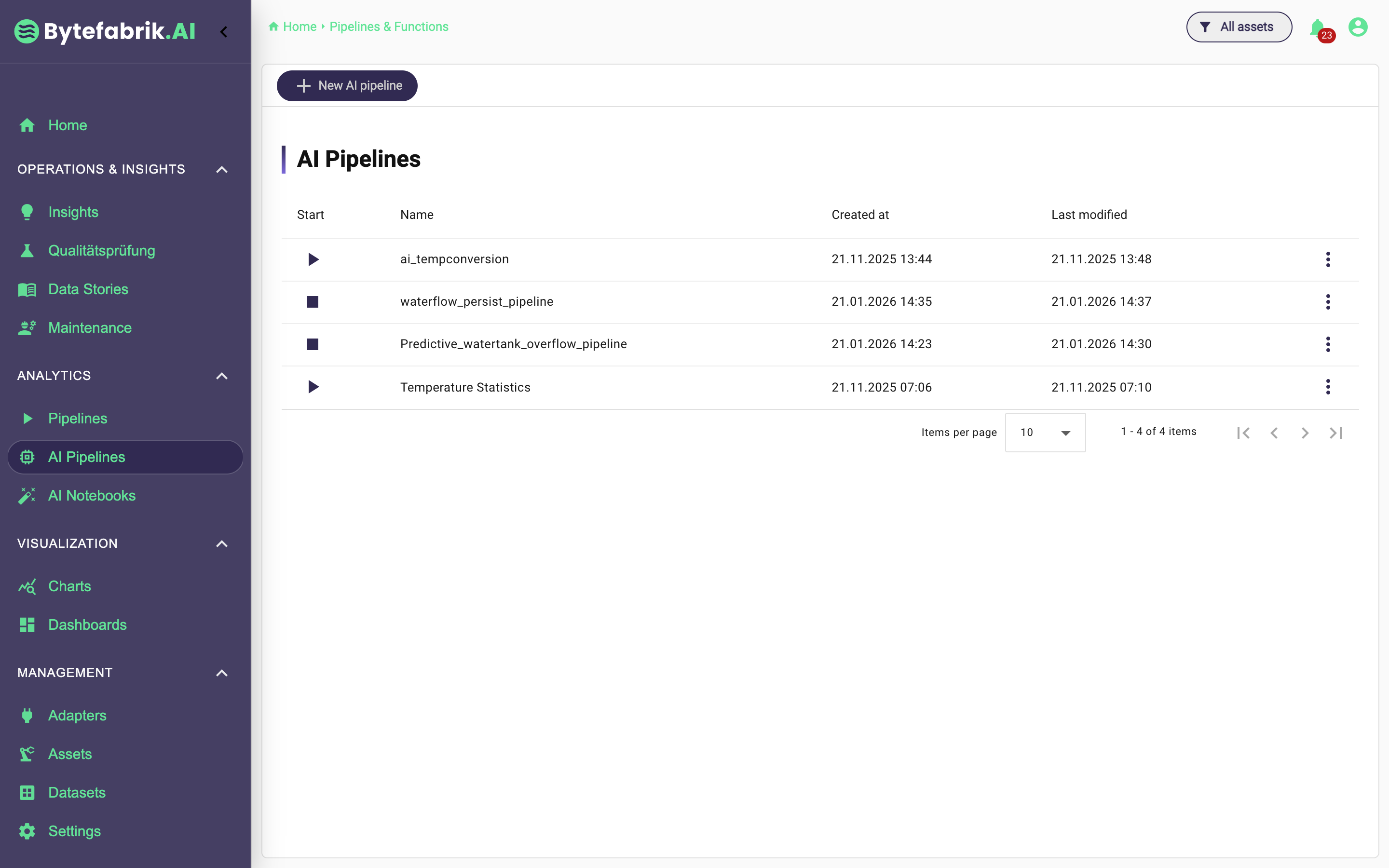Start the ai_tempconversion pipeline
The image size is (1389, 868).
coord(313,259)
